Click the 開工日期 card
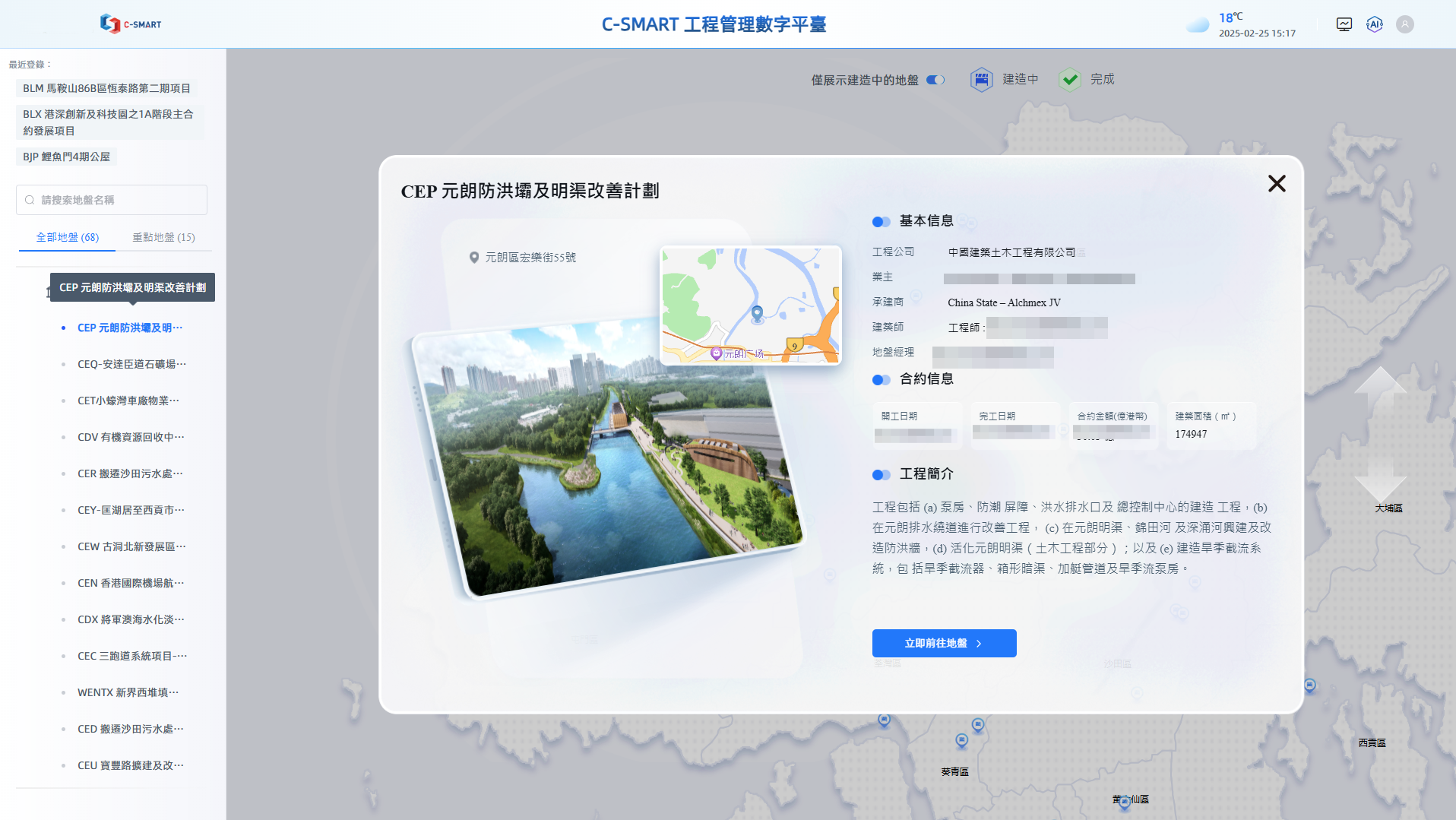The height and width of the screenshot is (820, 1456). (x=917, y=426)
